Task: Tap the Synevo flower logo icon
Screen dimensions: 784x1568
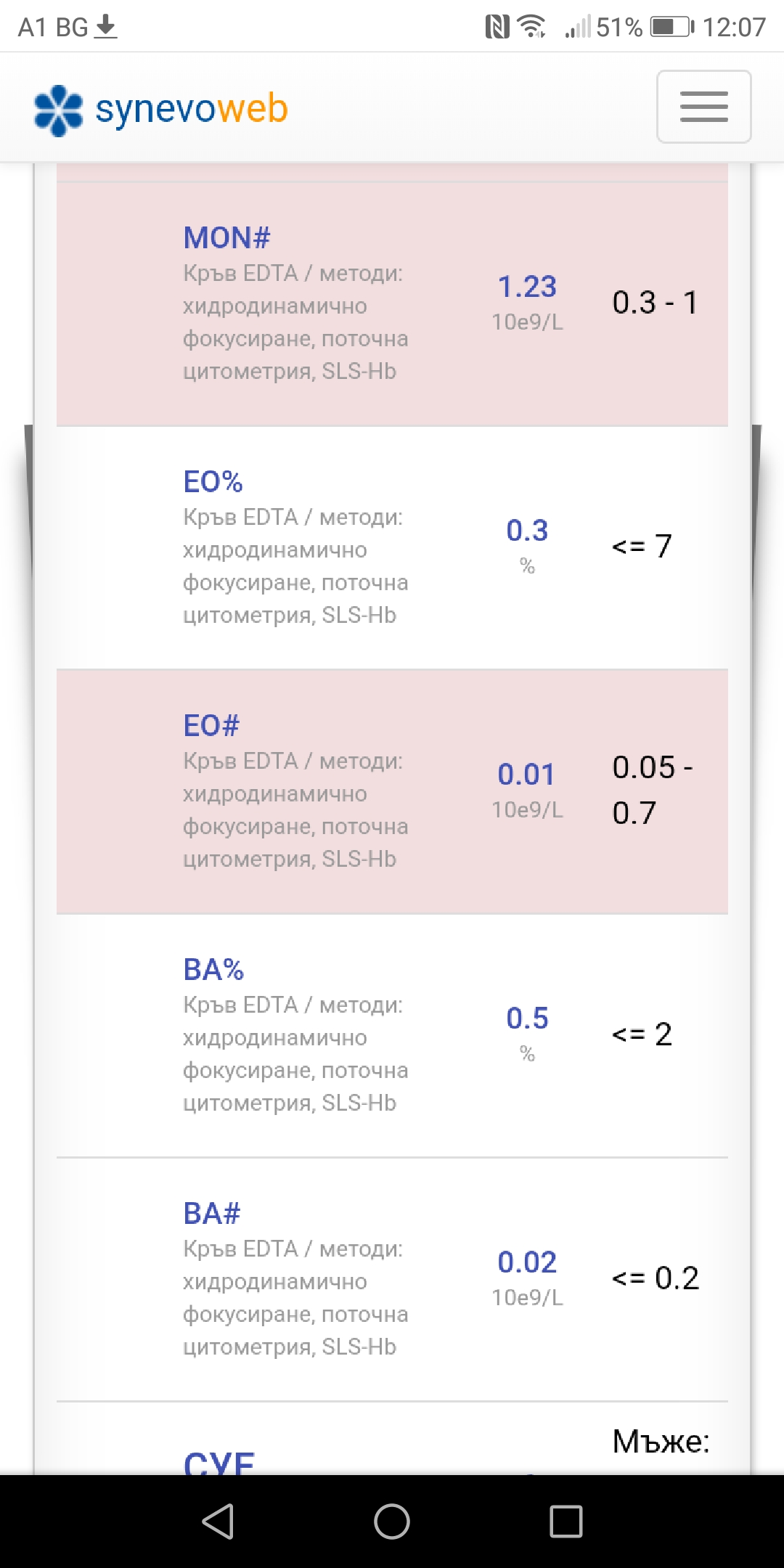Action: point(58,110)
